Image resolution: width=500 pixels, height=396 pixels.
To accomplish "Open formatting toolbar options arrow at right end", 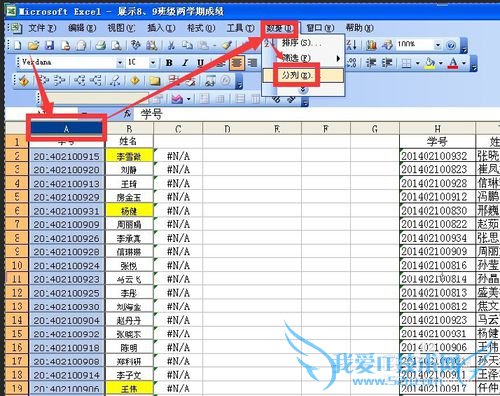I will [x=474, y=63].
